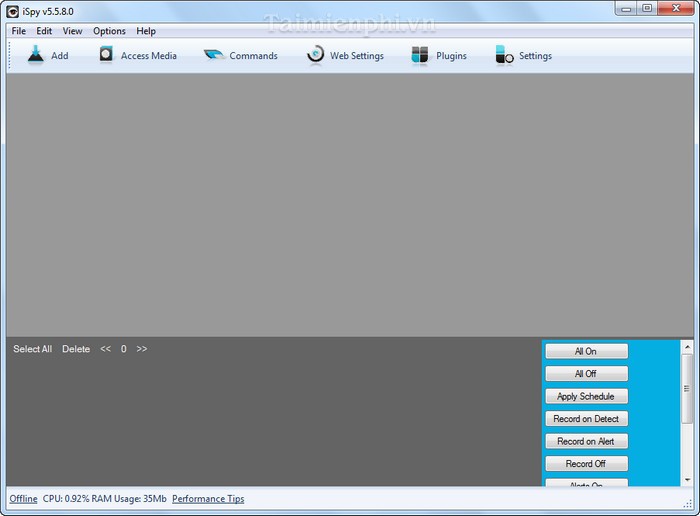Enable Record on Detect
This screenshot has height=516, width=700.
coord(586,419)
